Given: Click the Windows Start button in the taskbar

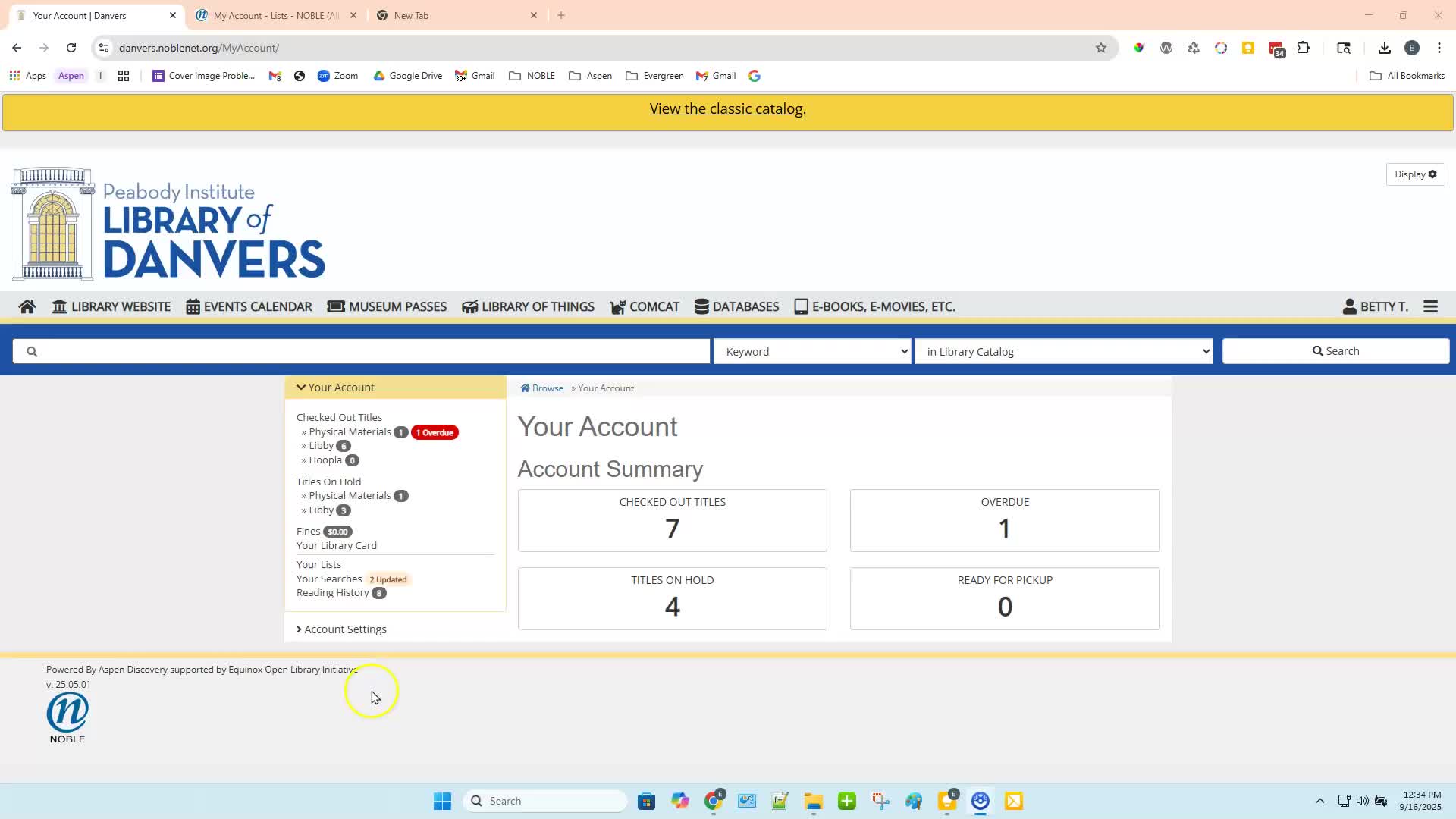Looking at the screenshot, I should 442,801.
